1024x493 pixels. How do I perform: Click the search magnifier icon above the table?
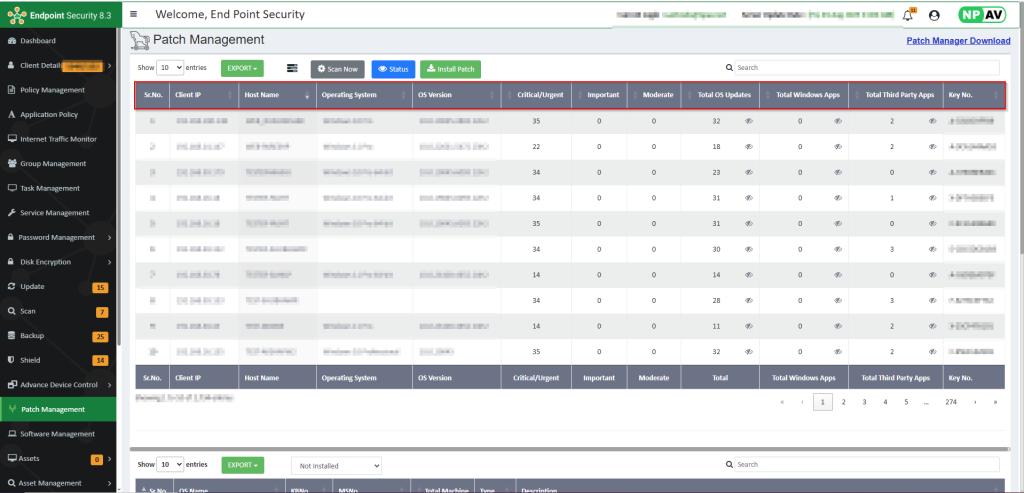(x=730, y=68)
